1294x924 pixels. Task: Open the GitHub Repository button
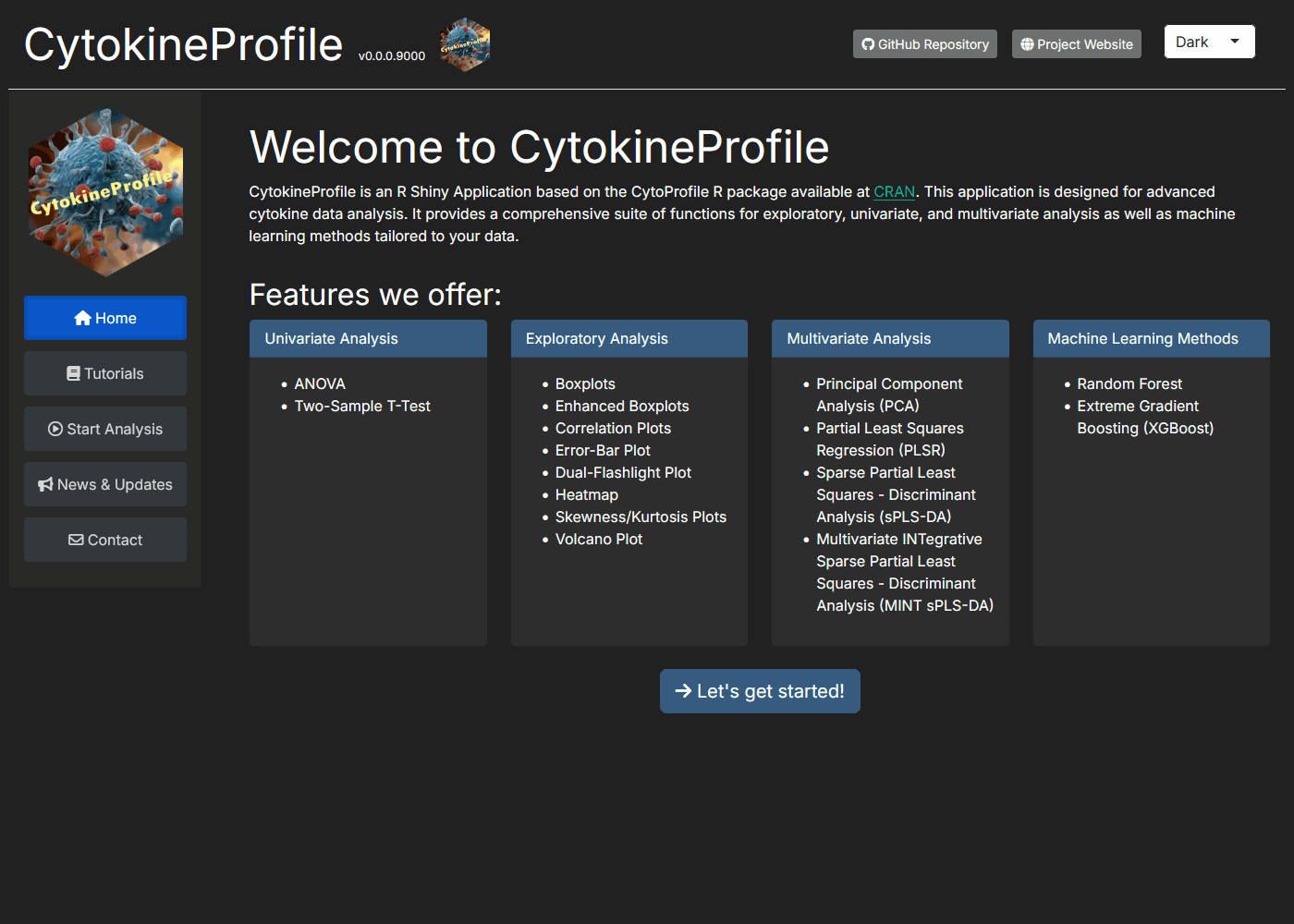(x=924, y=44)
